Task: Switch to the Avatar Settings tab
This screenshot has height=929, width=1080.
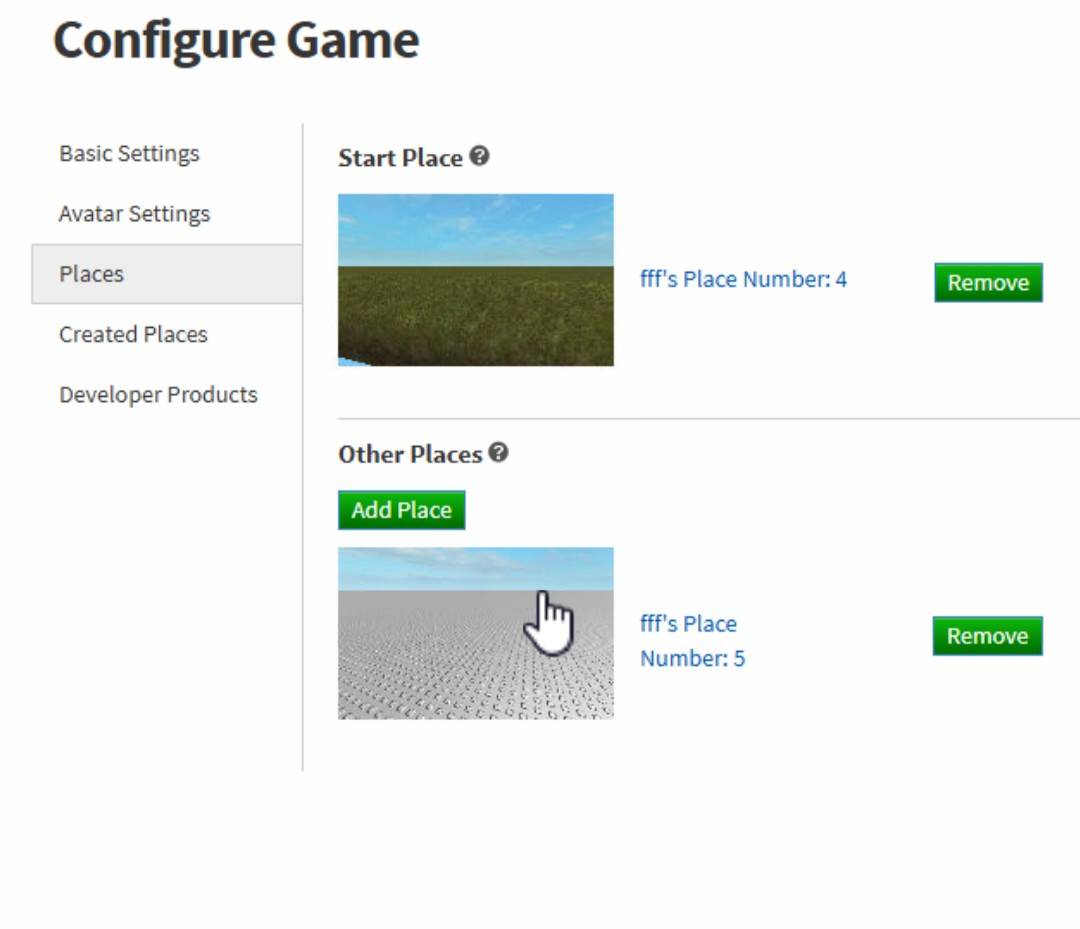Action: [x=134, y=214]
